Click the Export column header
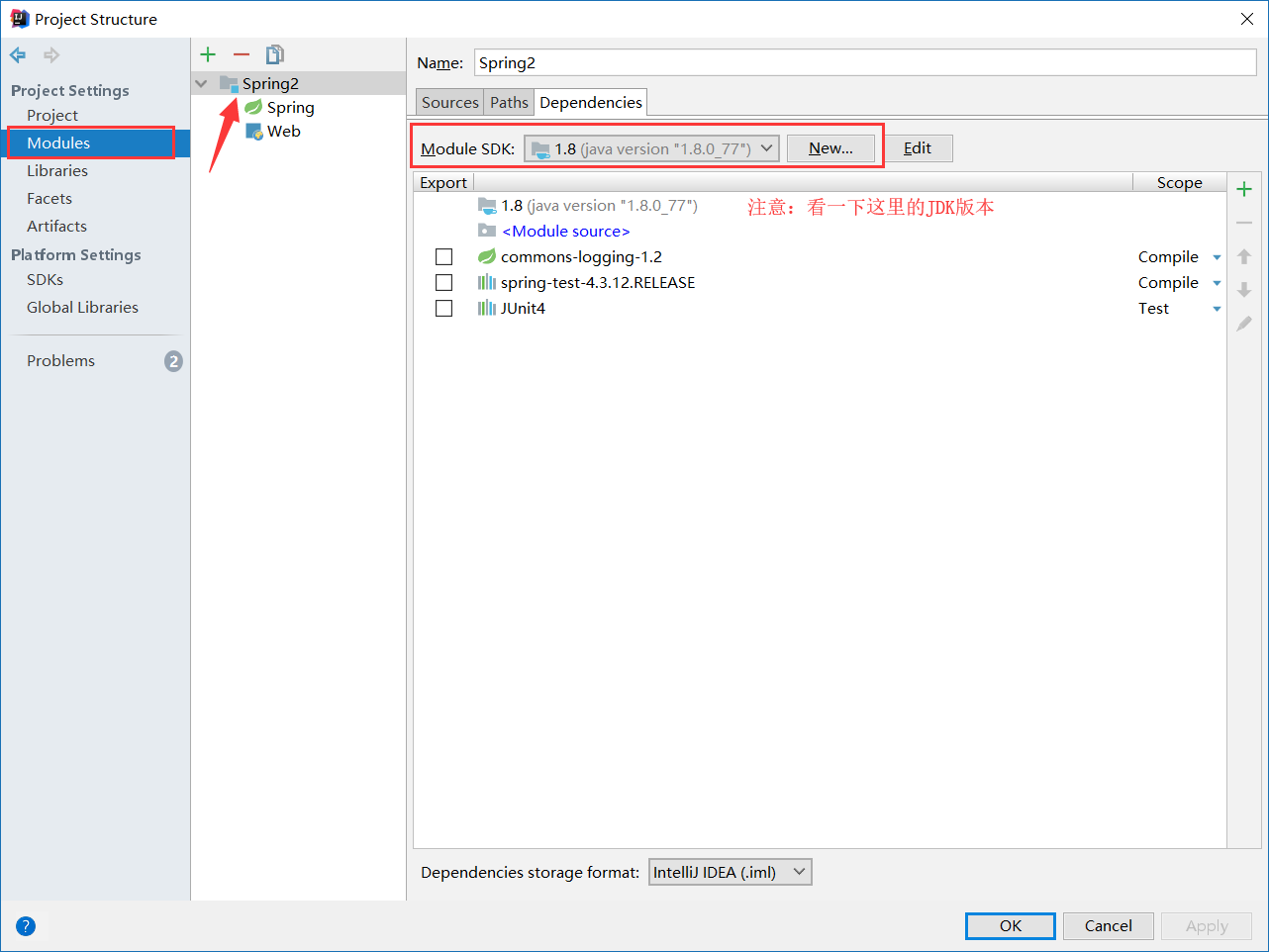The width and height of the screenshot is (1269, 952). (x=443, y=182)
